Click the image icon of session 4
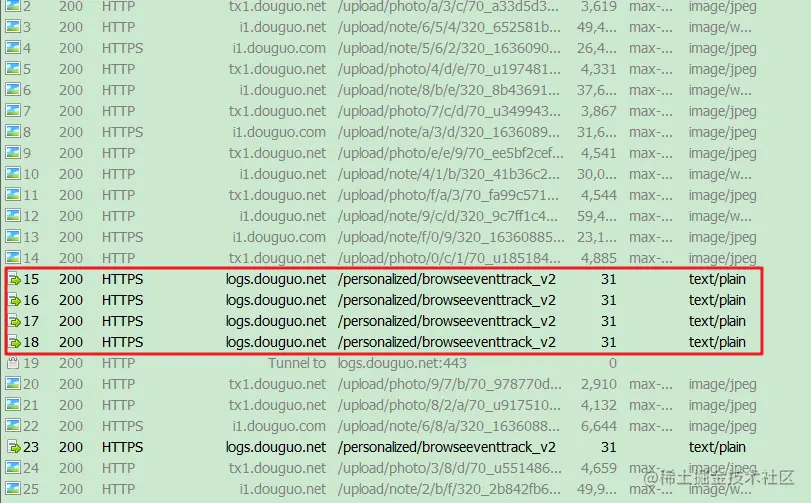The image size is (811, 503). pyautogui.click(x=13, y=48)
